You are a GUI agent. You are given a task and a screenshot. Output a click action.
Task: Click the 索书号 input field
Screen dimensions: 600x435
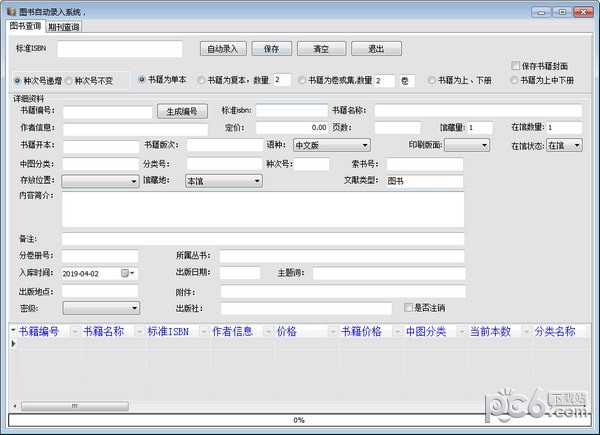tap(425, 164)
